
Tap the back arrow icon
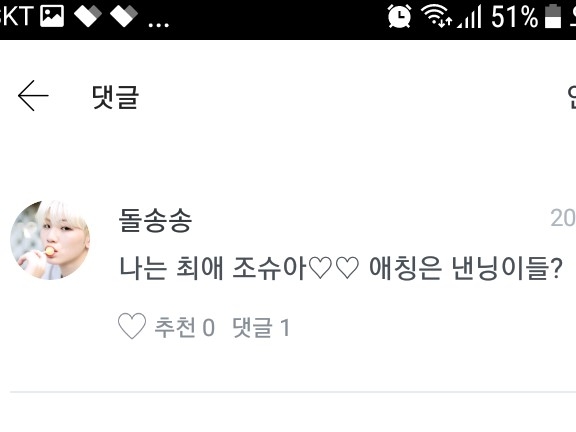[x=33, y=96]
